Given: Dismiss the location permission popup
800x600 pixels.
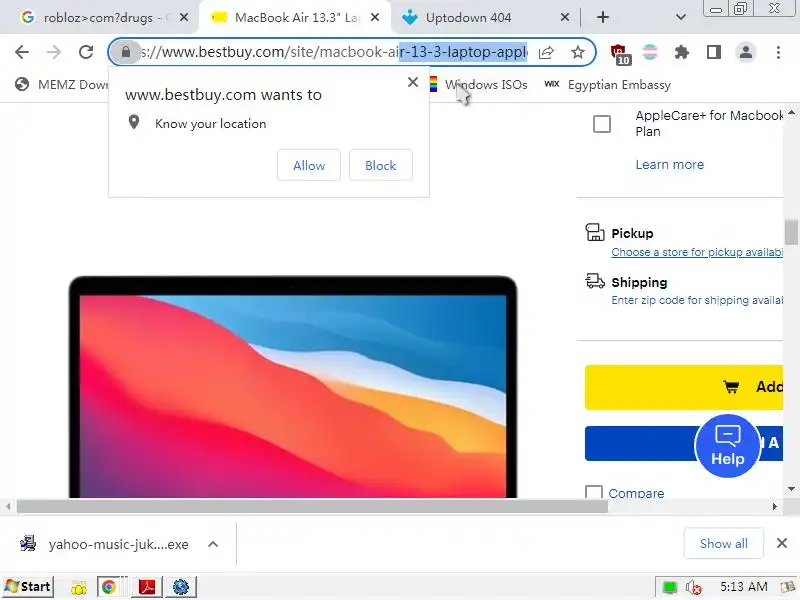Looking at the screenshot, I should click(413, 82).
